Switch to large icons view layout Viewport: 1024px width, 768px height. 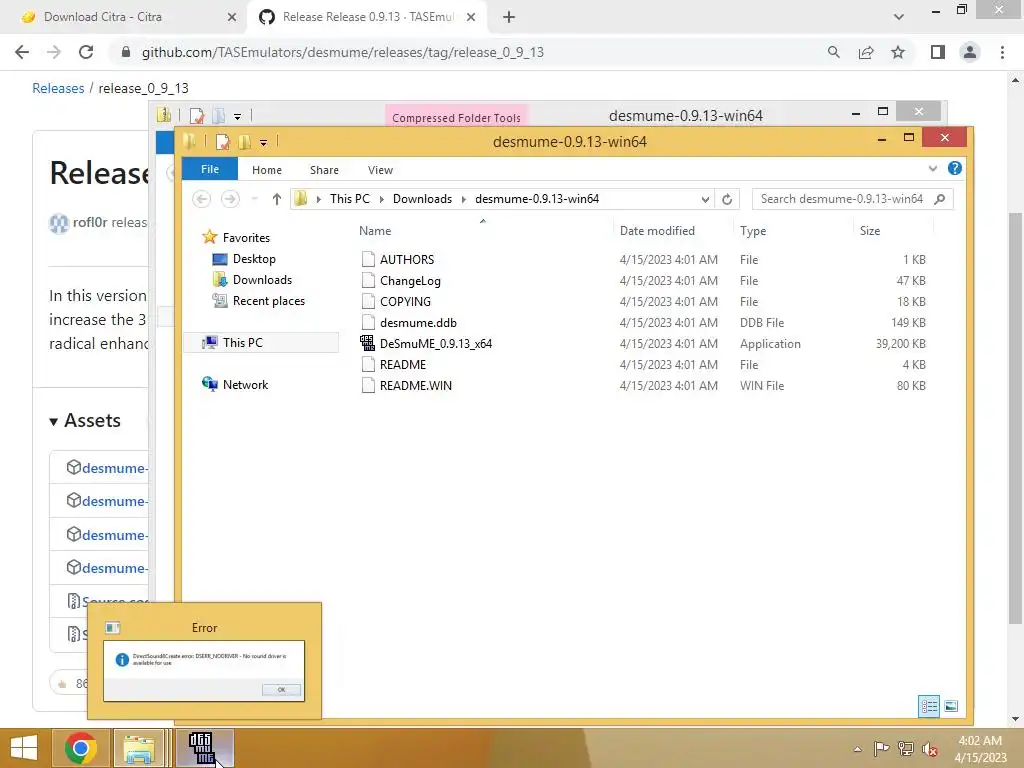951,706
